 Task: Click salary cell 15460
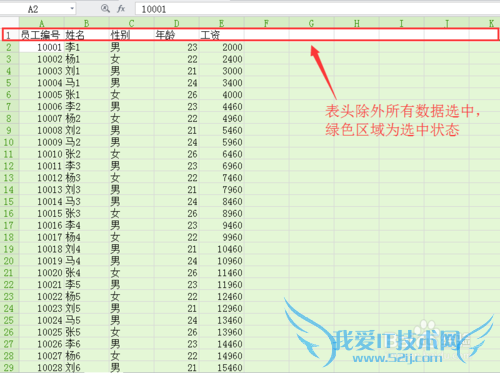coord(221,368)
